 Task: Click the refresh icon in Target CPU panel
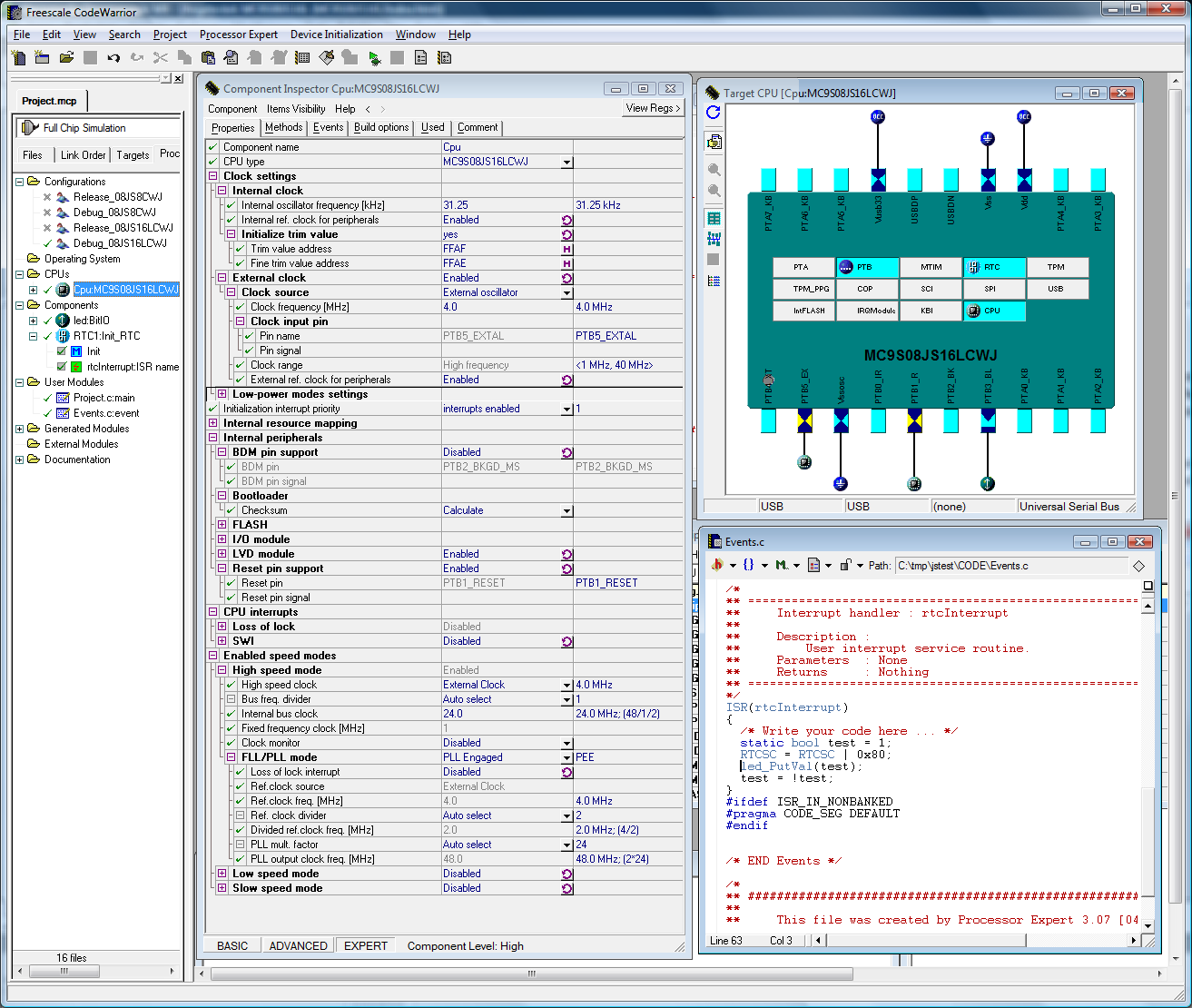coord(714,113)
